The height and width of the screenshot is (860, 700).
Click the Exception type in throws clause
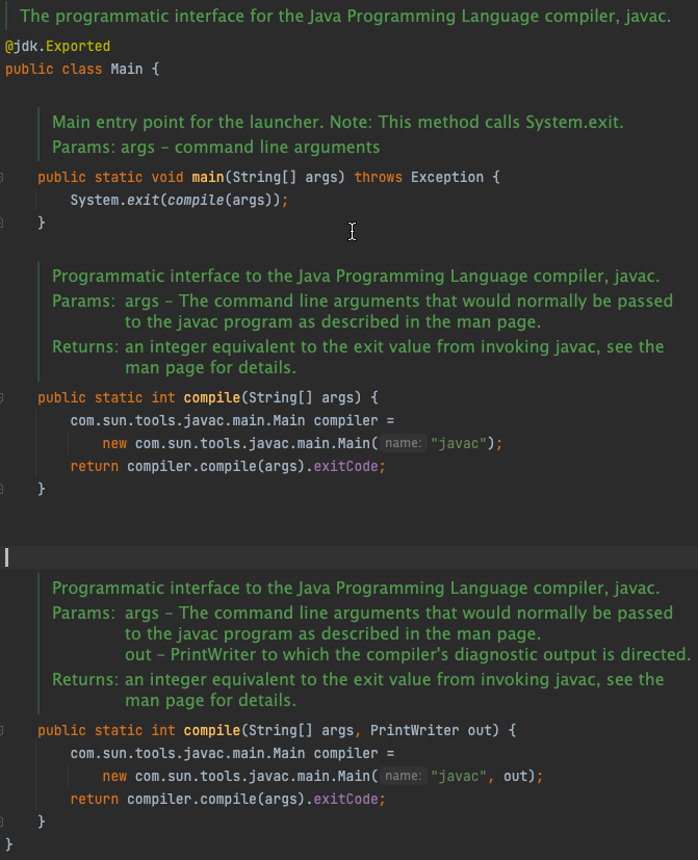click(447, 177)
